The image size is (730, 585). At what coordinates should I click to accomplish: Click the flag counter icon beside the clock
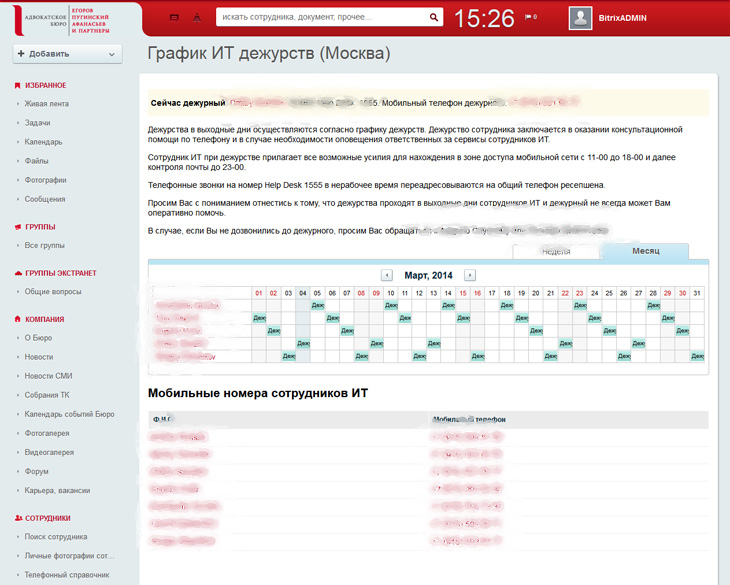(x=530, y=17)
